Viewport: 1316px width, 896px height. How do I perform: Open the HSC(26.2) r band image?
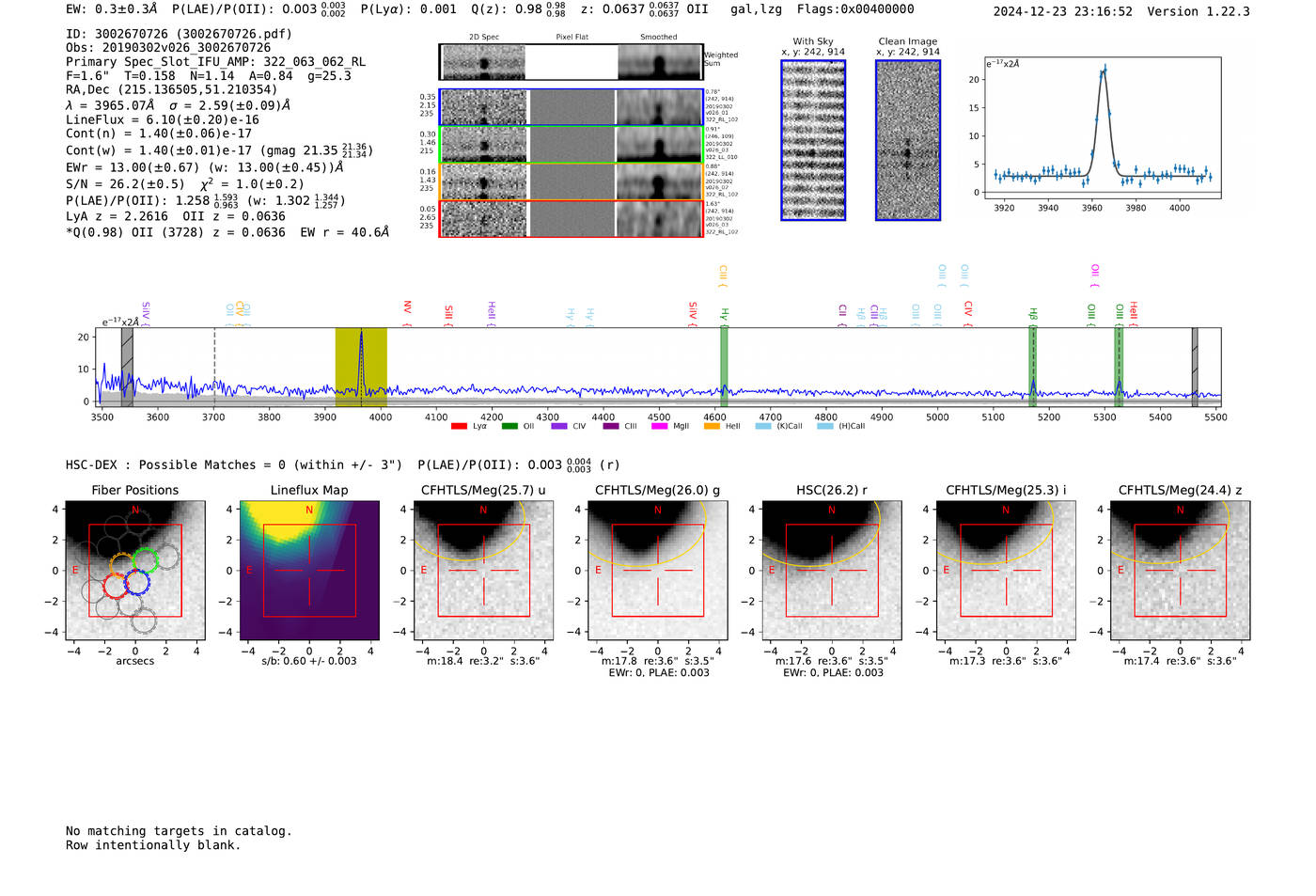(832, 570)
